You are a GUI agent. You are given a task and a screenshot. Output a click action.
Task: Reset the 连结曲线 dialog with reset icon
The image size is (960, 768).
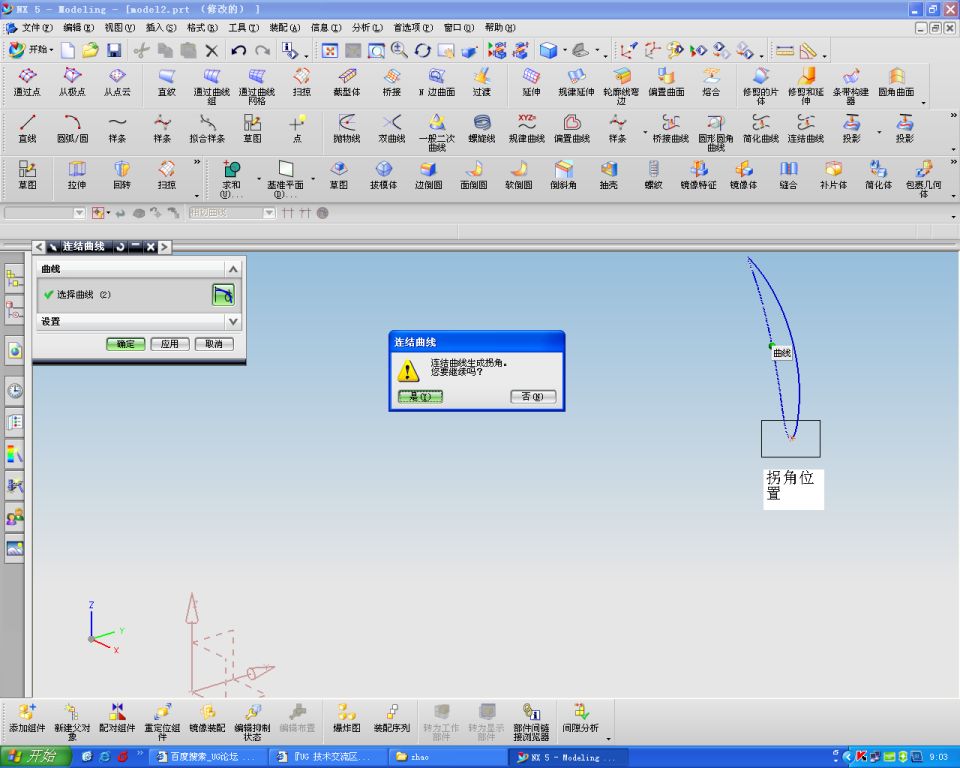point(121,247)
